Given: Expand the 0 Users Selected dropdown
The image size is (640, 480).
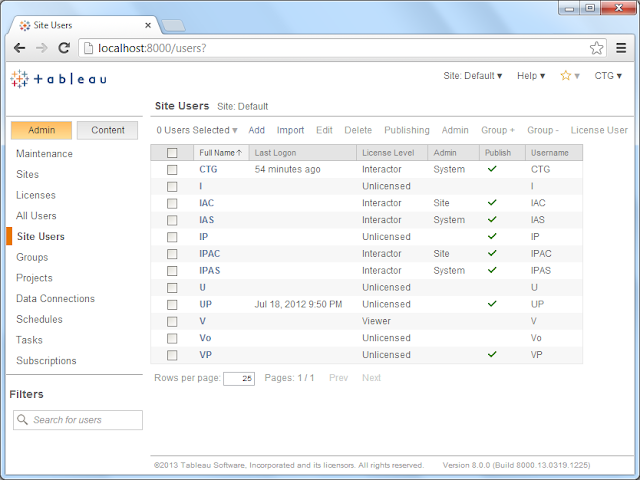Looking at the screenshot, I should click(197, 130).
